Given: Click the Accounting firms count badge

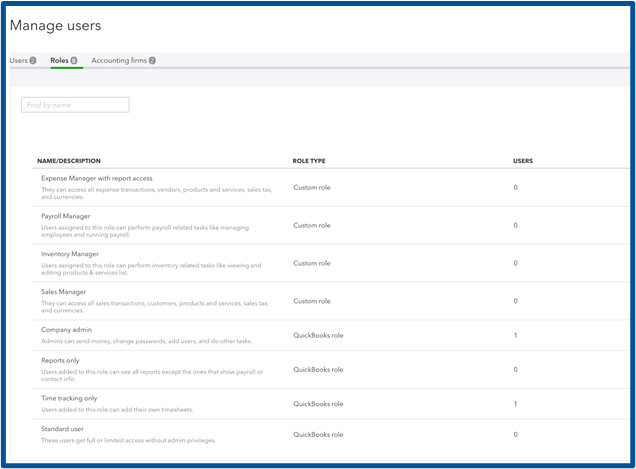Looking at the screenshot, I should click(x=152, y=61).
